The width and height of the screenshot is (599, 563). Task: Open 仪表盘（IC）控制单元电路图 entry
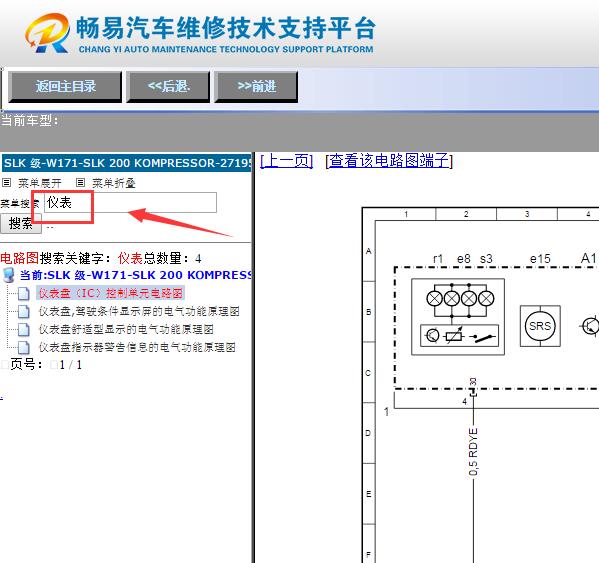coord(110,293)
